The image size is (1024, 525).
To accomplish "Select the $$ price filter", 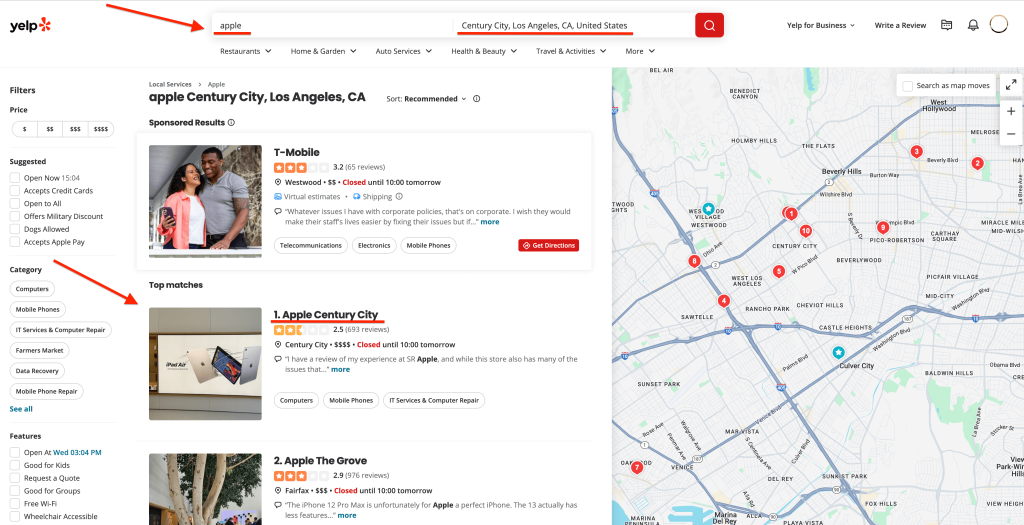I will pos(50,129).
